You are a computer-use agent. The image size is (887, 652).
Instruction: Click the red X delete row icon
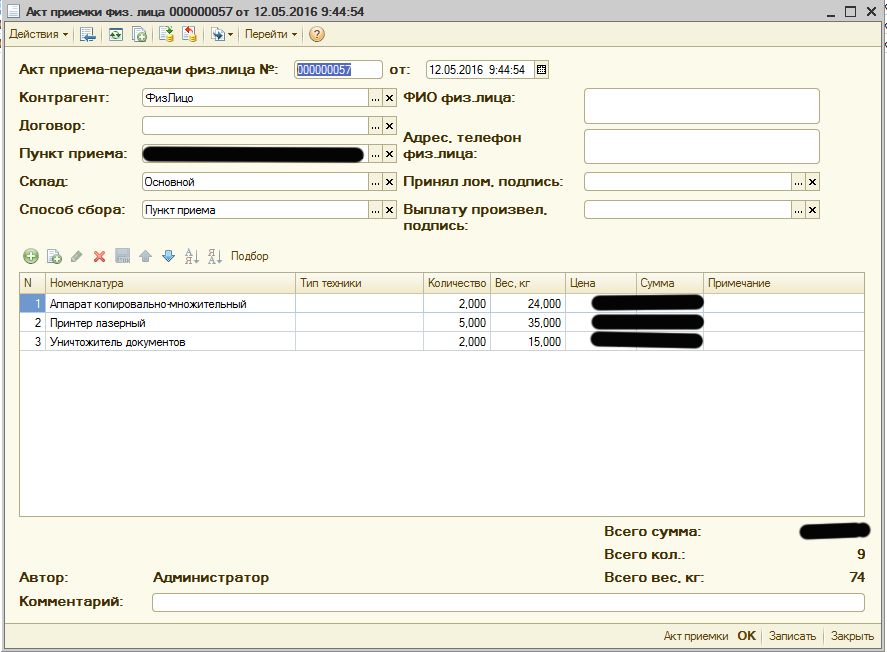pos(99,256)
